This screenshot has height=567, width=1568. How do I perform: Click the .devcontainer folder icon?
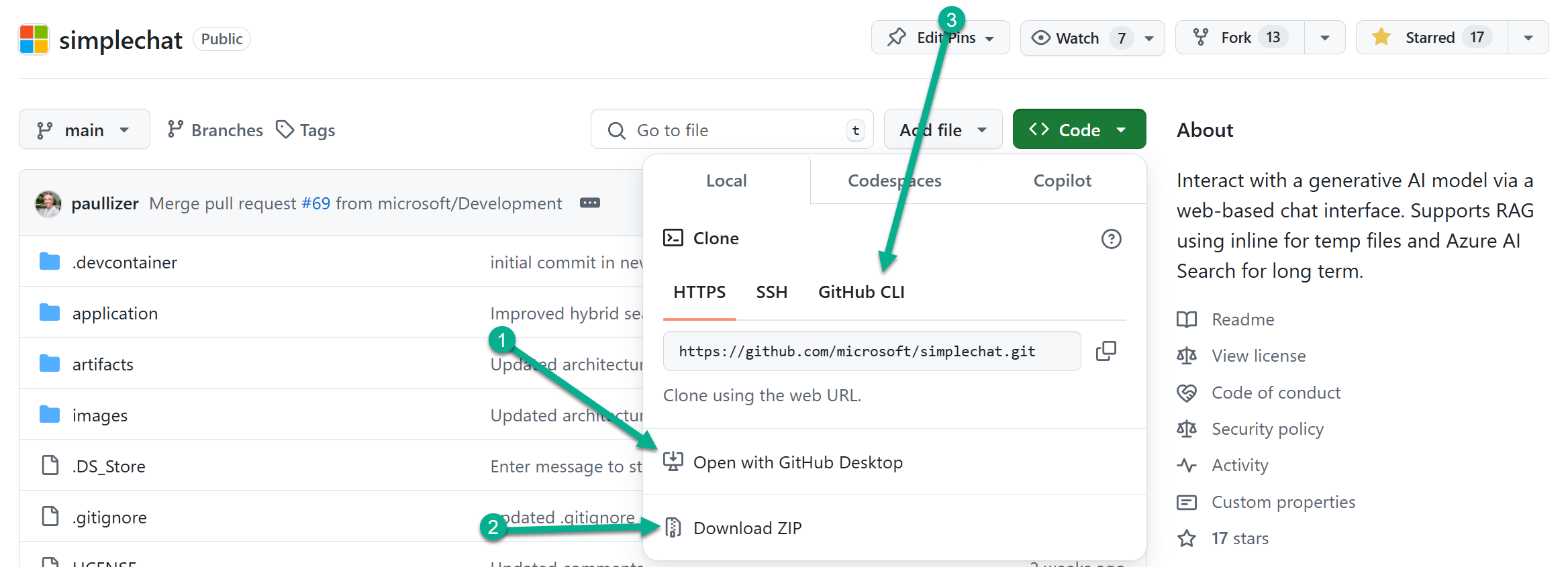coord(50,262)
